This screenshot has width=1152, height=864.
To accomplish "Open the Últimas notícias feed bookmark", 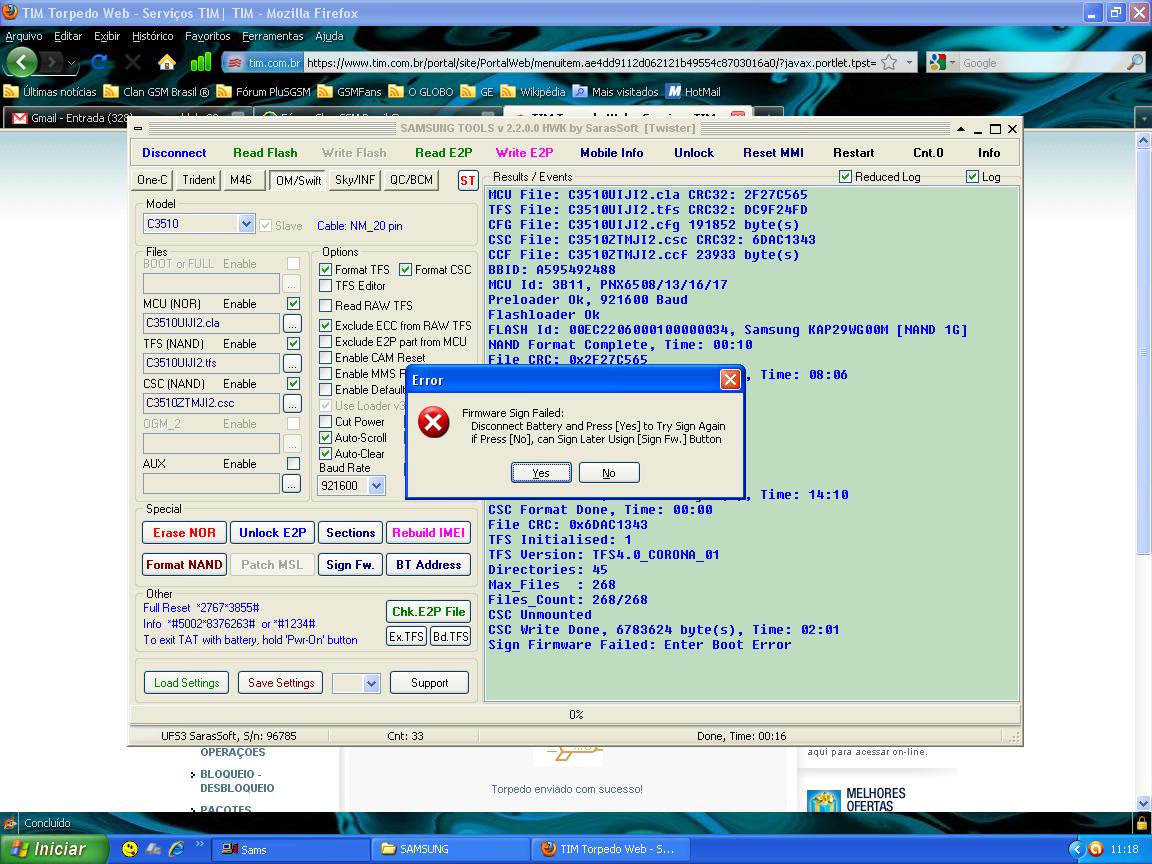I will [51, 92].
